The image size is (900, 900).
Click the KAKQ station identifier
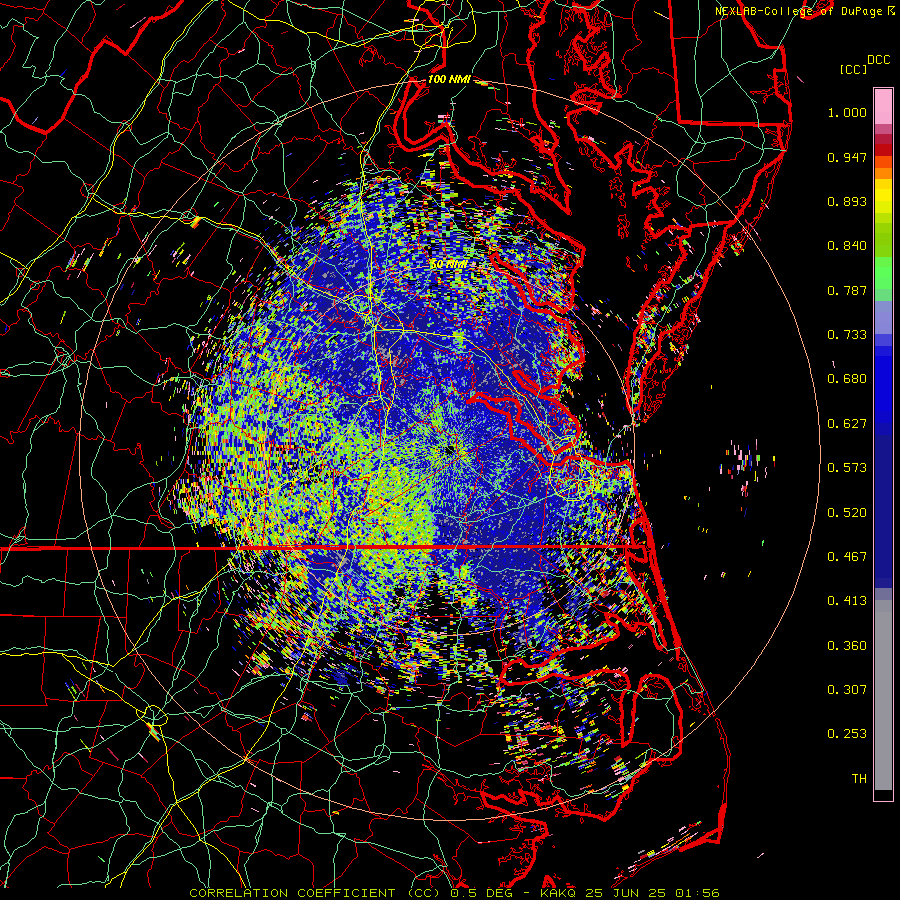click(x=558, y=893)
